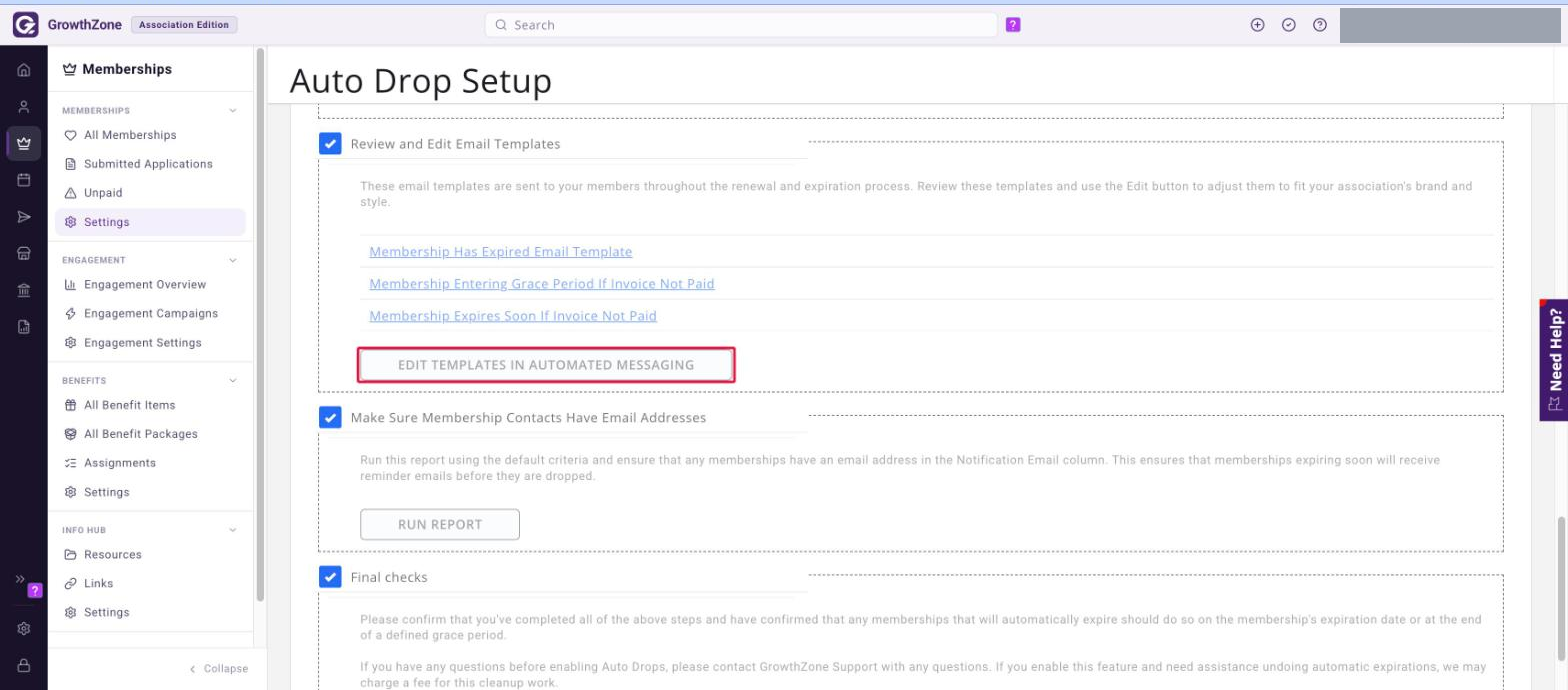Viewport: 1568px width, 690px height.
Task: Click the chain icon beside Links
Action: [x=70, y=584]
